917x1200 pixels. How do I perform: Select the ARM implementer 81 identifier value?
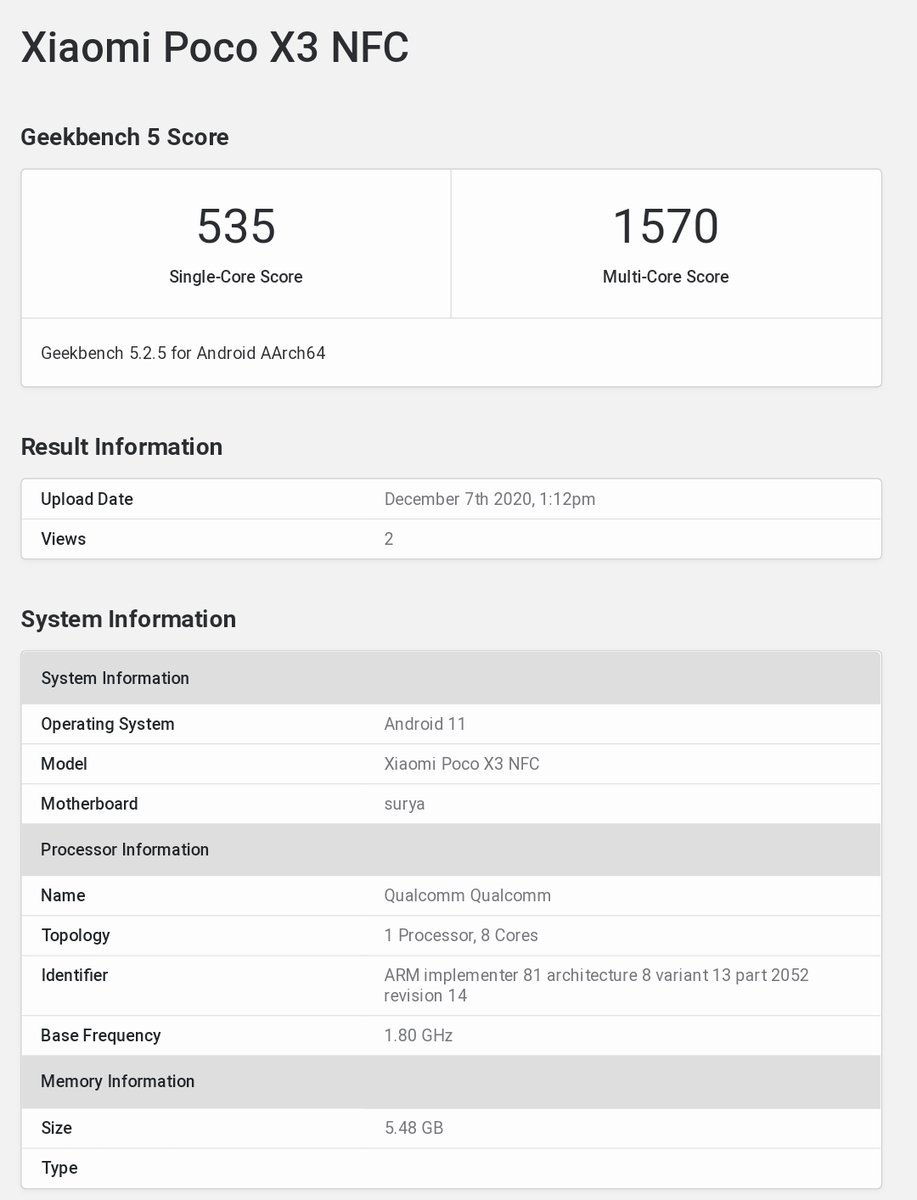click(596, 985)
